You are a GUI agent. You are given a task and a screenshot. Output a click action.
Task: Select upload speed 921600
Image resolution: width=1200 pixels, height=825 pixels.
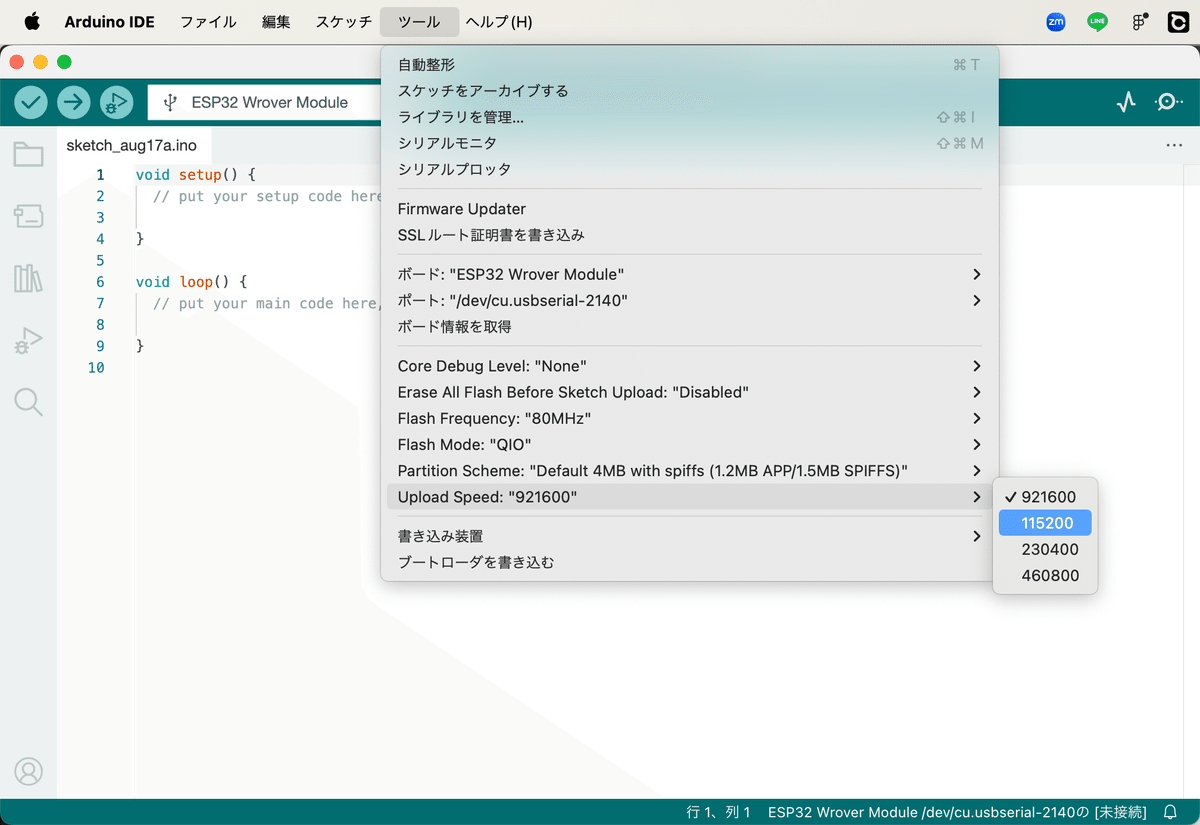1045,497
